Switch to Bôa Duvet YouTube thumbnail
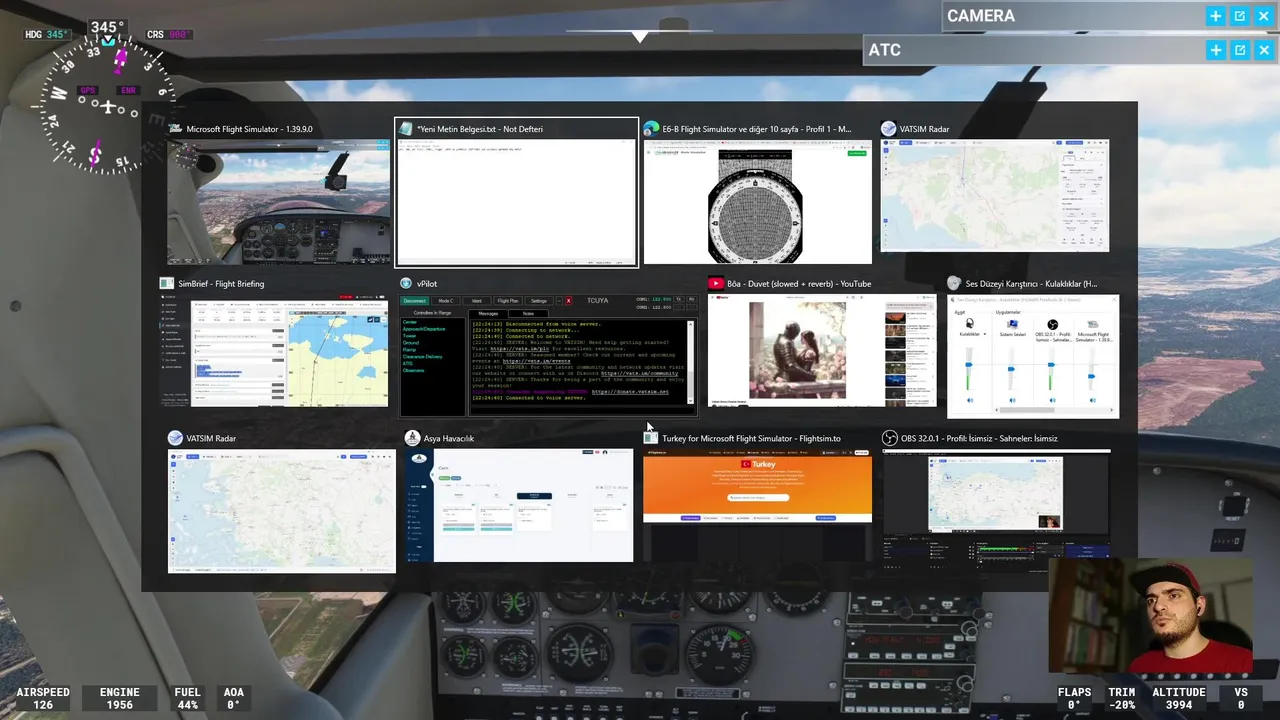The image size is (1280, 720). click(822, 350)
